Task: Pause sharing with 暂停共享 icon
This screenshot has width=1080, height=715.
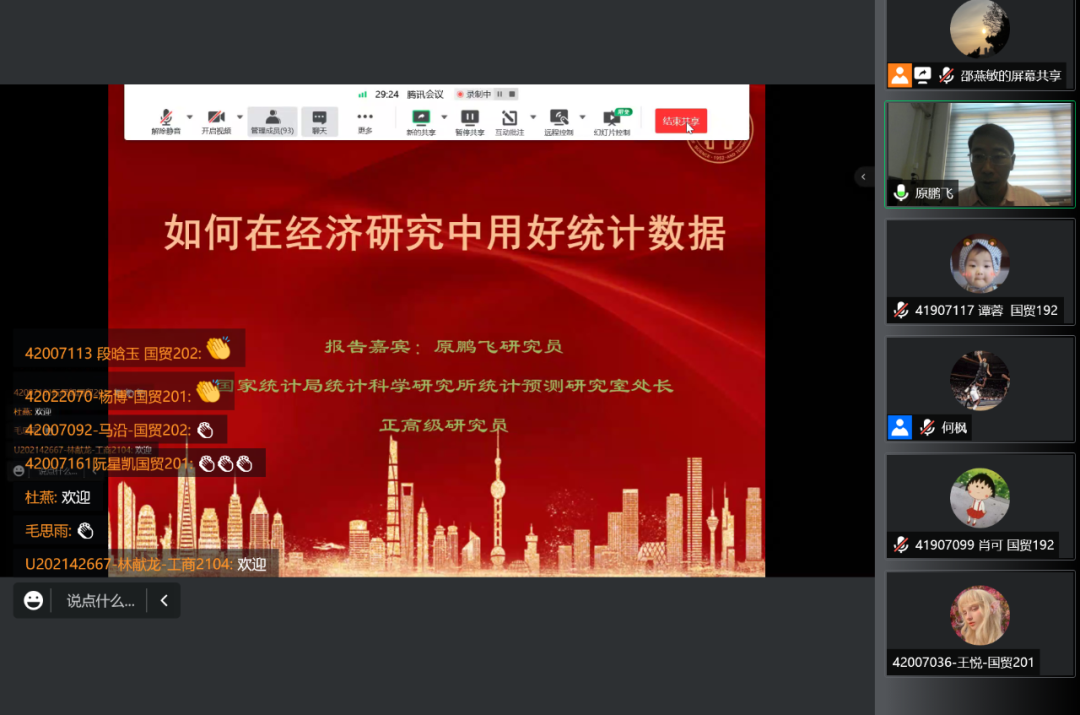Action: point(469,118)
